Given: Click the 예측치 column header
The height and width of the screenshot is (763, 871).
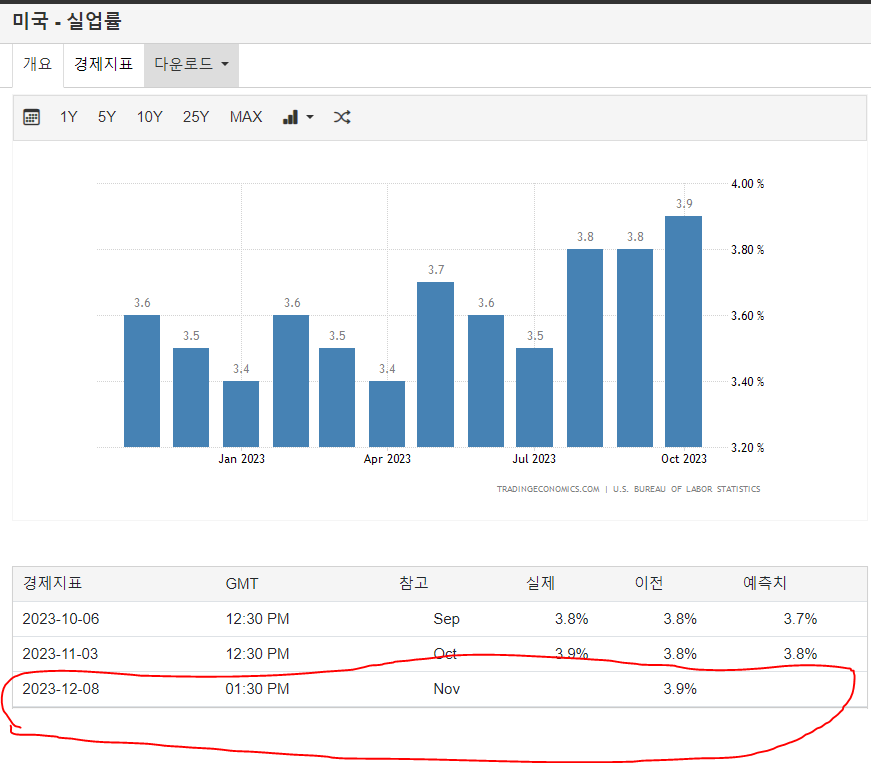Looking at the screenshot, I should 765,583.
